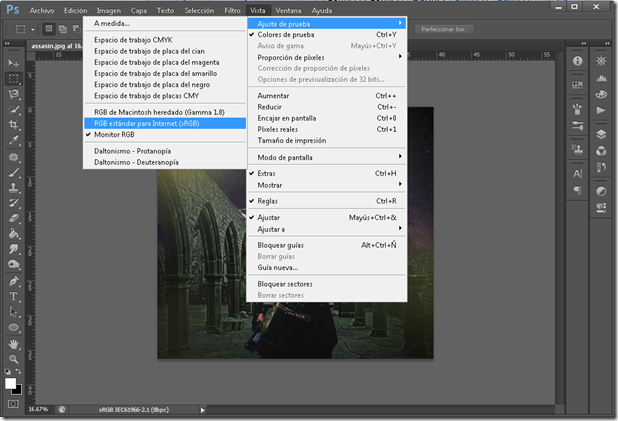Viewport: 618px width, 421px height.
Task: Click Perfeccionar borde button
Action: 444,29
